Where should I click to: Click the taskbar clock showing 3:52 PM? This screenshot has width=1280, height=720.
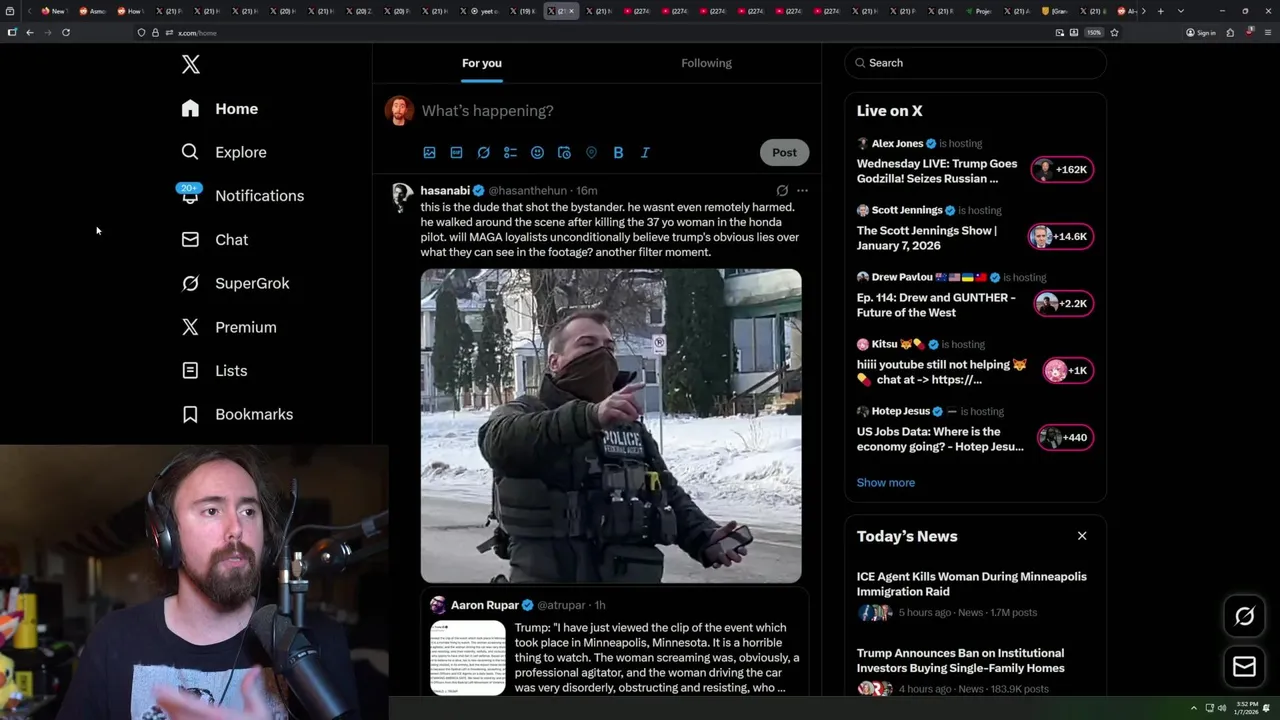tap(1245, 709)
